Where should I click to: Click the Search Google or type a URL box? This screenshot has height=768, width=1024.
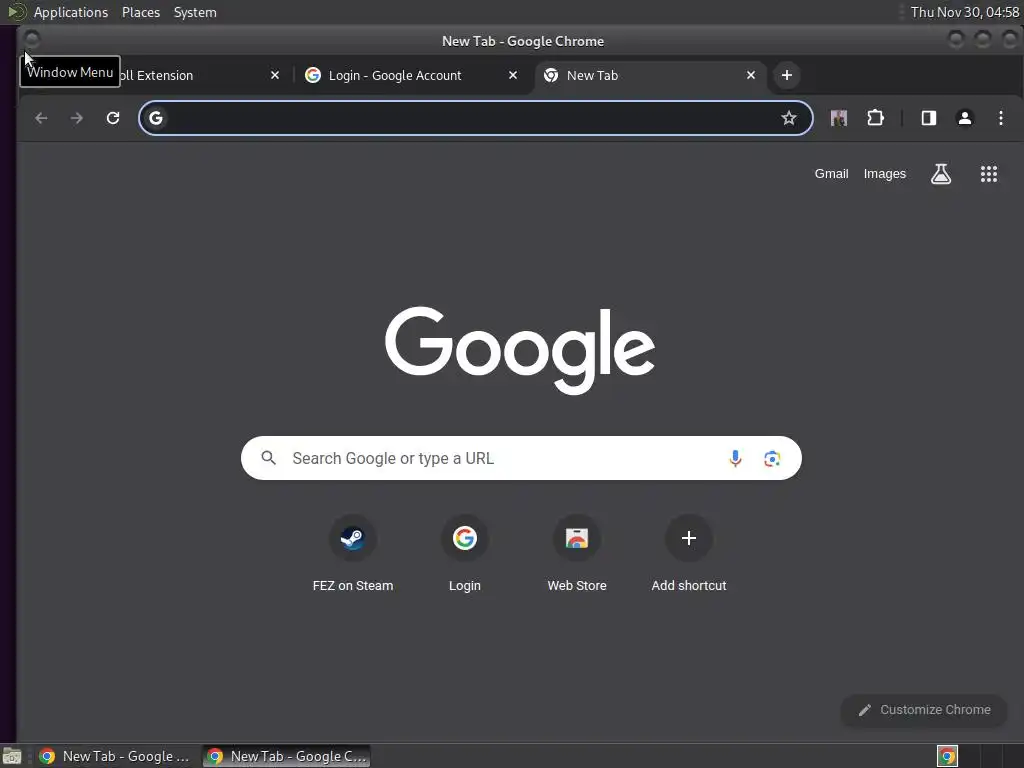point(521,458)
